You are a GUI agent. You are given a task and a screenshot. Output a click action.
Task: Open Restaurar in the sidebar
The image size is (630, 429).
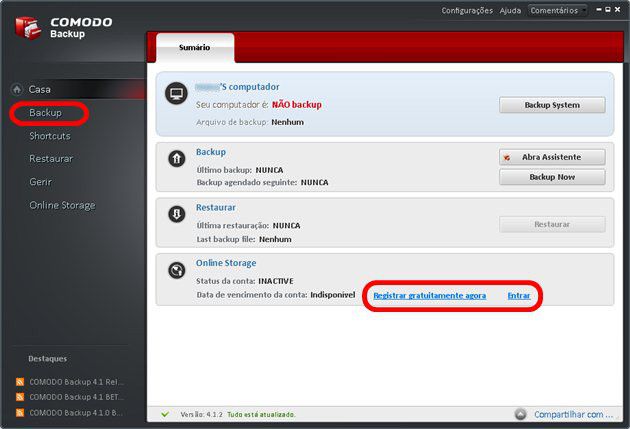pos(51,159)
